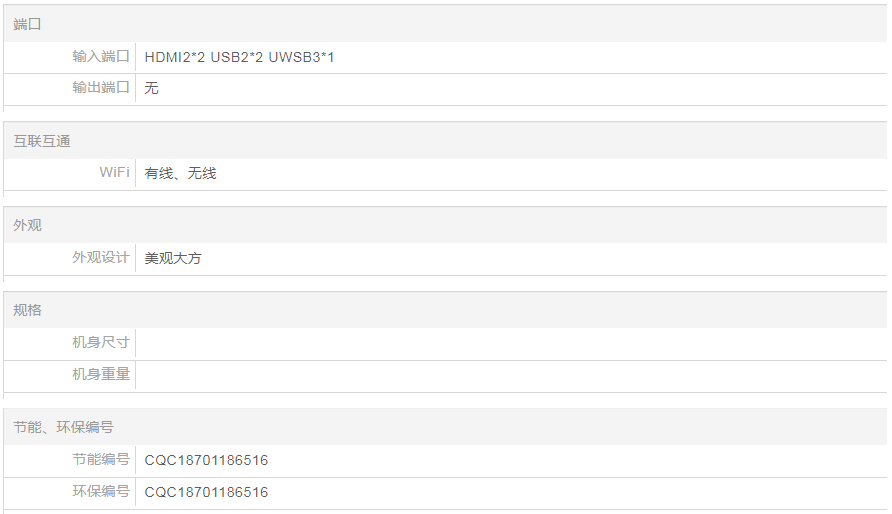Click the HDMI2*2 USB2*2 UWSB3*1 value

coord(239,57)
